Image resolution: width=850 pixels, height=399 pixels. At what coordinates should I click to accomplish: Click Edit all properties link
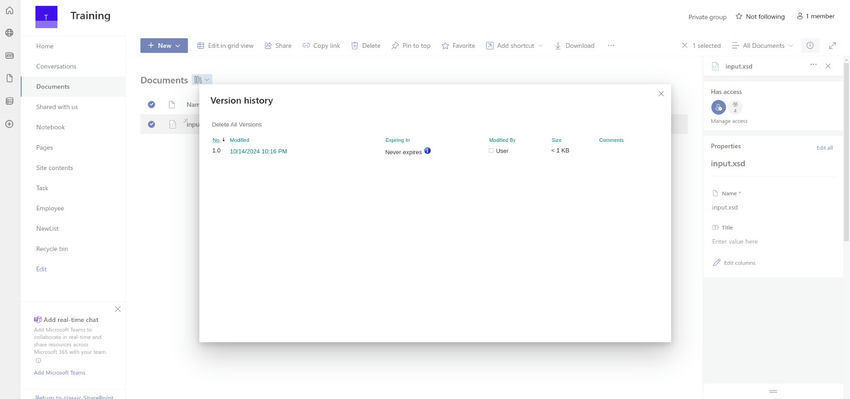pyautogui.click(x=824, y=147)
